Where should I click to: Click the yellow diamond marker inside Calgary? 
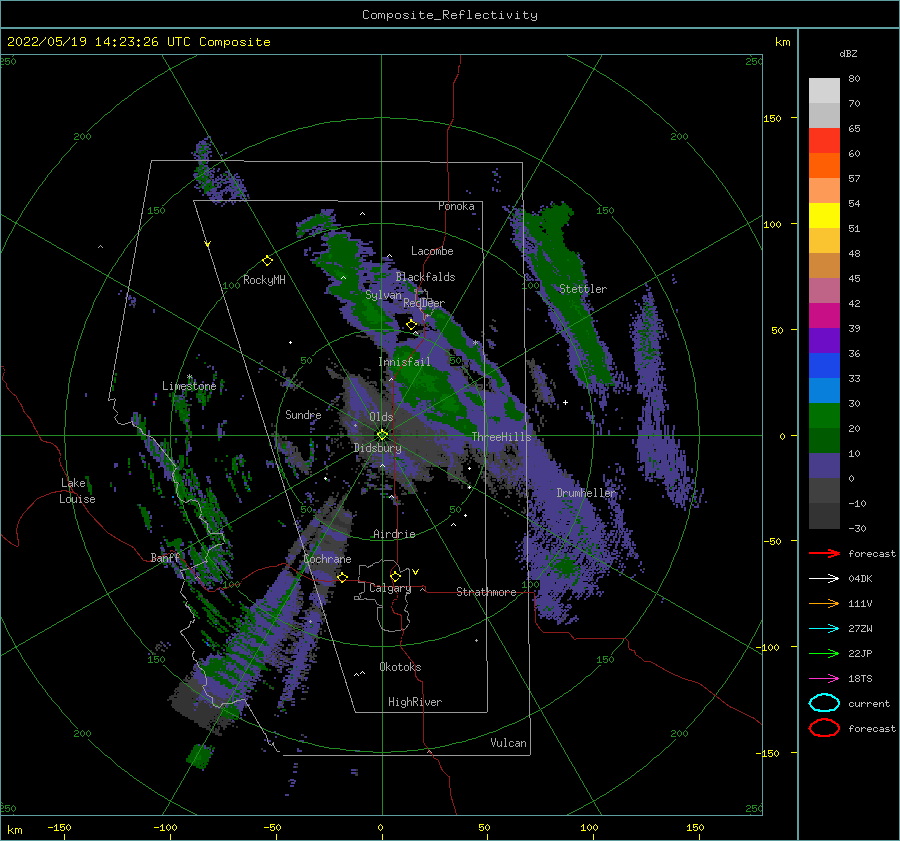[x=395, y=576]
